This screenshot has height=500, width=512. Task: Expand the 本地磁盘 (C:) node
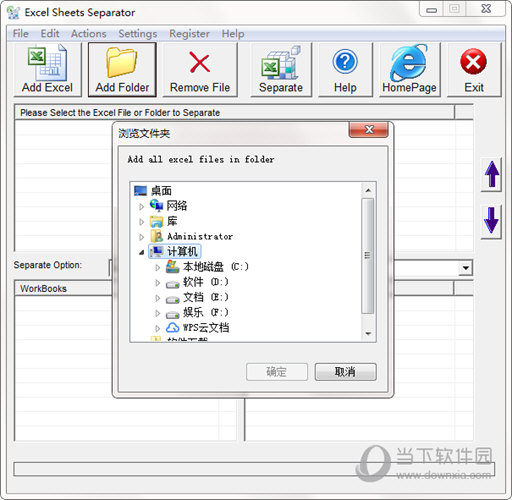tap(157, 267)
